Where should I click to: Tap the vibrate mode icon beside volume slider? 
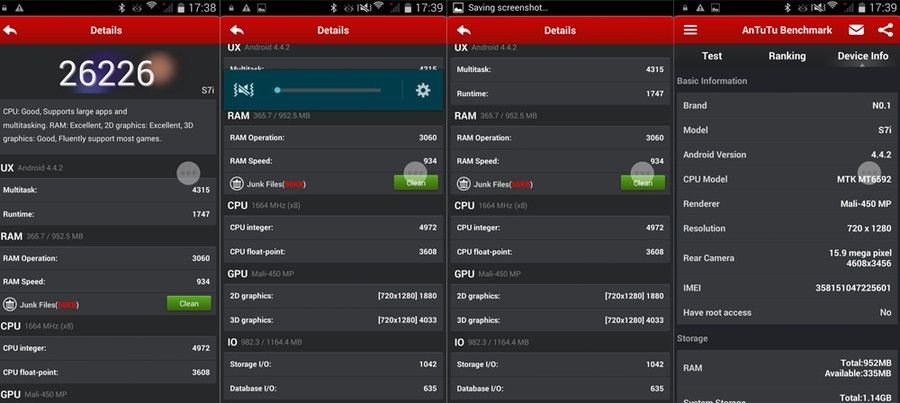coord(244,90)
